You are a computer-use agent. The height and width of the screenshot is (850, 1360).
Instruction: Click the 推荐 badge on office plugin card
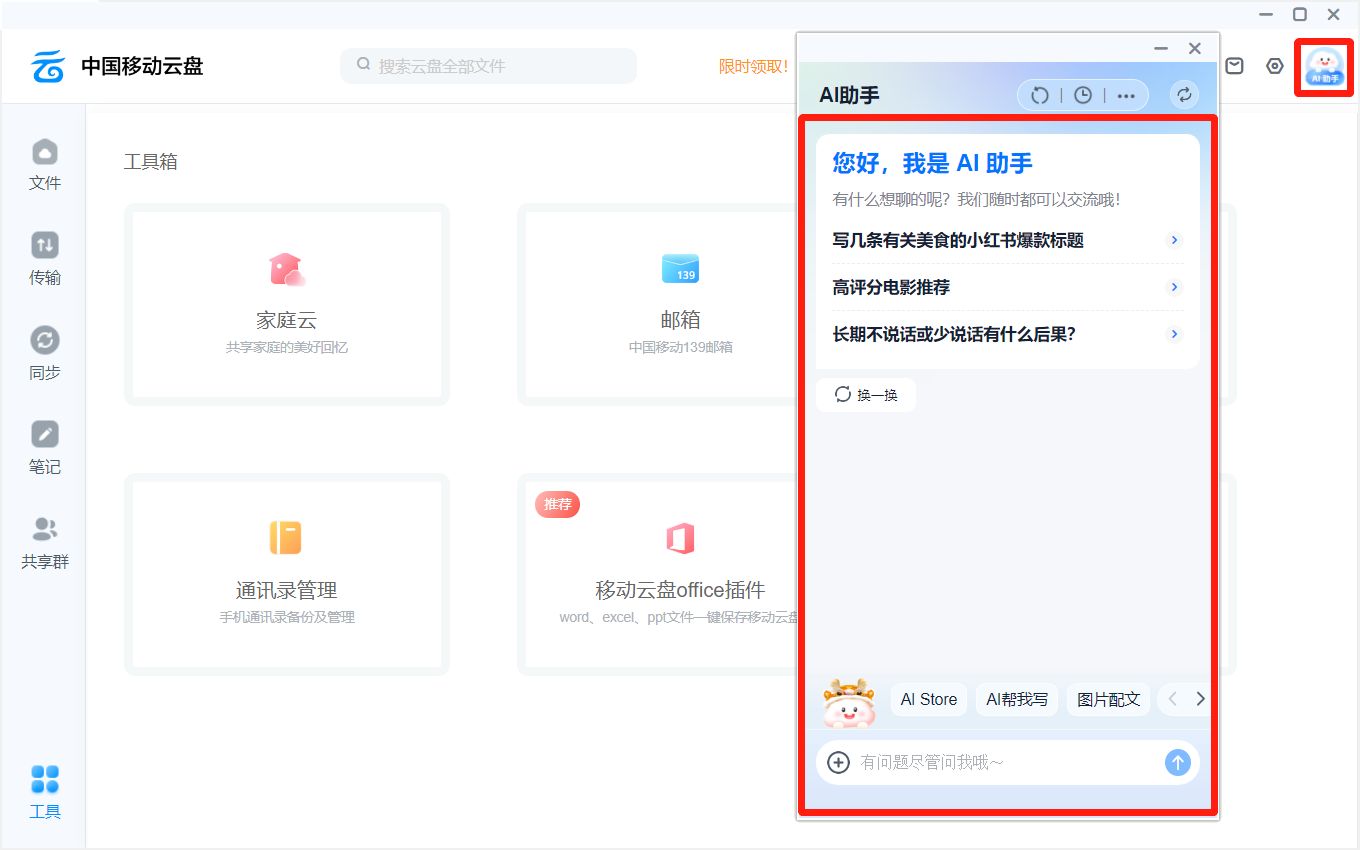(557, 504)
